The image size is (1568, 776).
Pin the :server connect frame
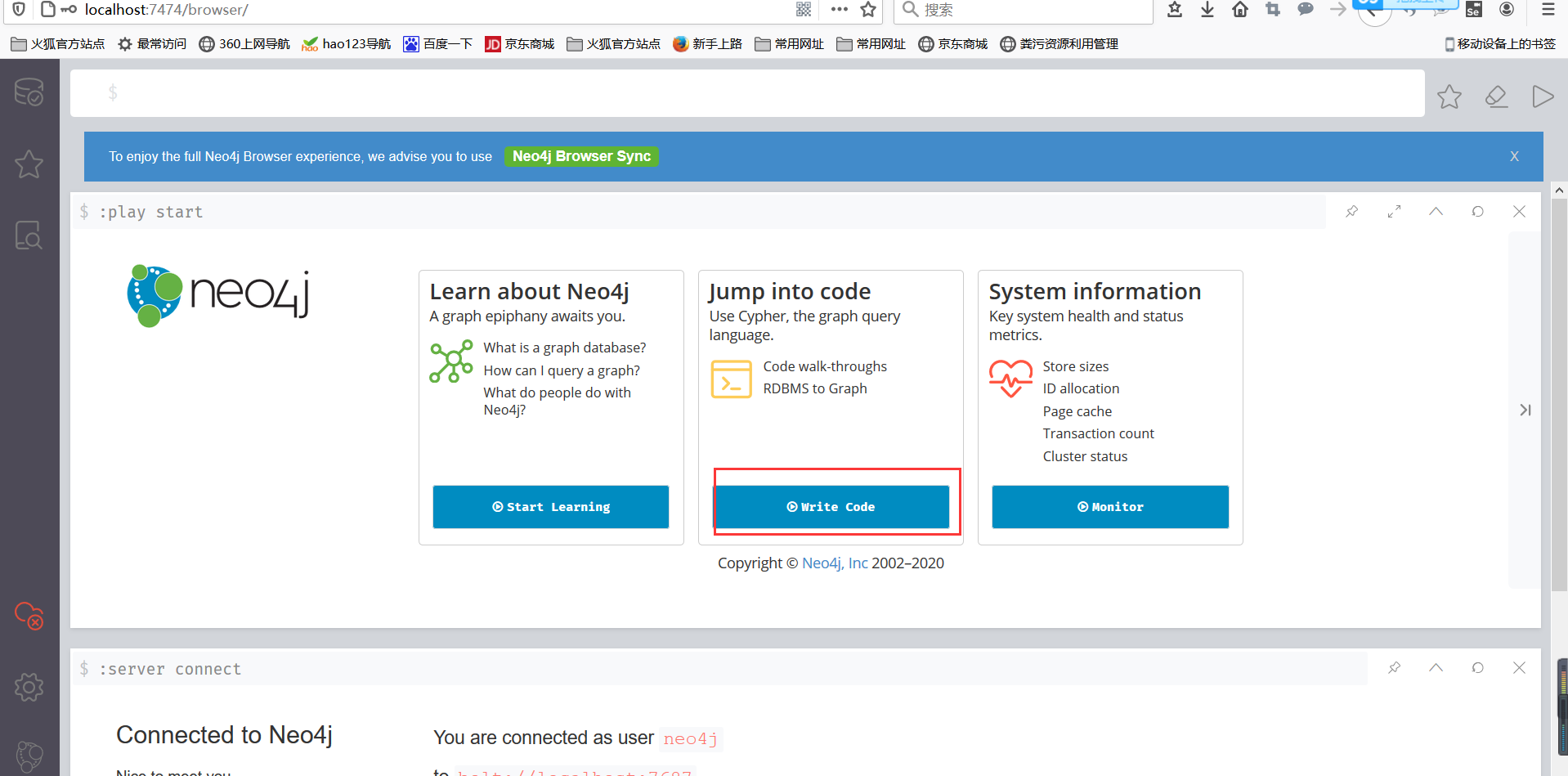pos(1394,667)
